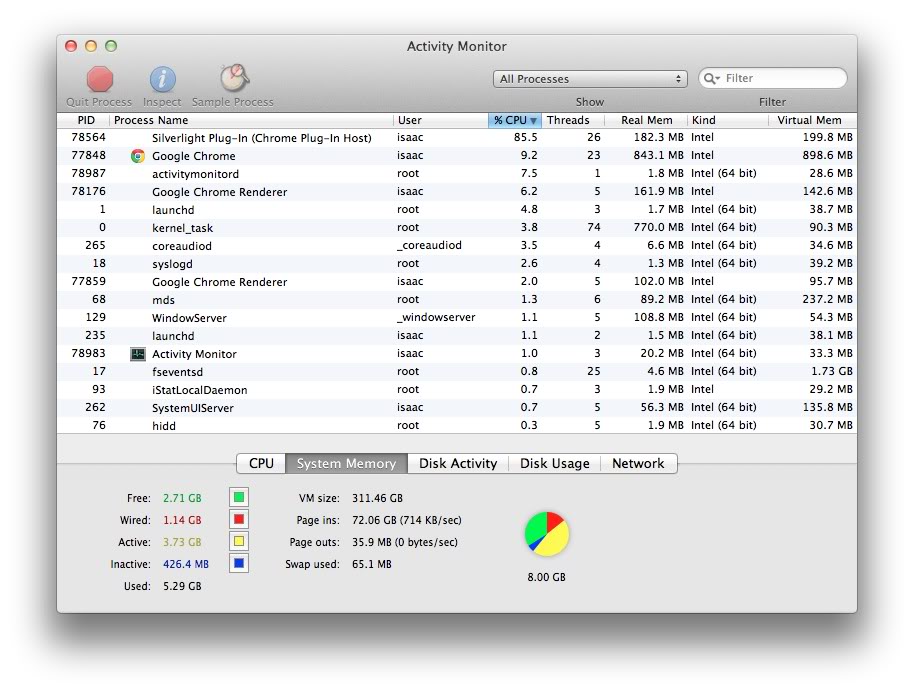Click the green Free memory color swatch
The image size is (914, 692).
pos(239,497)
